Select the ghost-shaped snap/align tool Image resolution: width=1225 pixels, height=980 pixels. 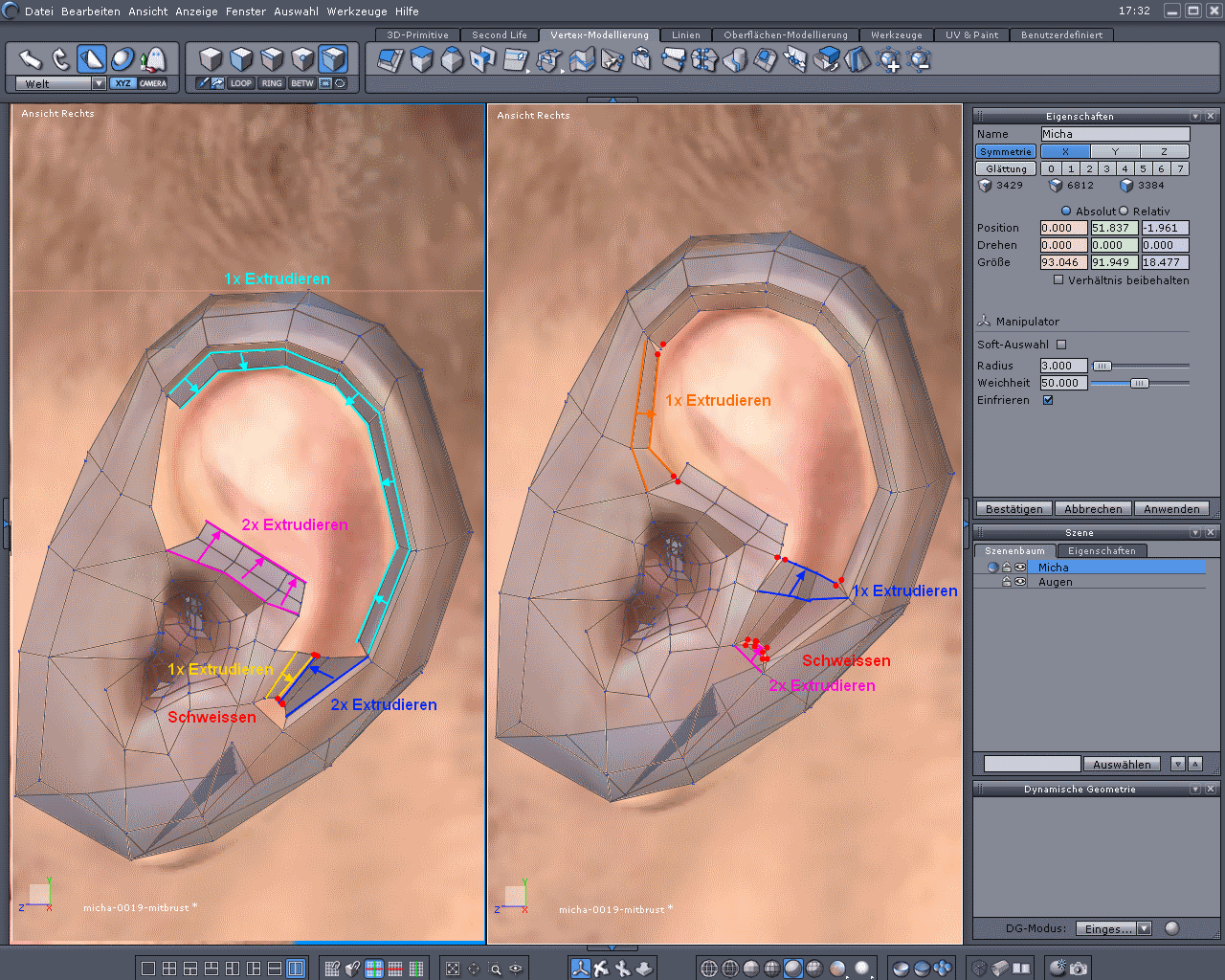153,60
